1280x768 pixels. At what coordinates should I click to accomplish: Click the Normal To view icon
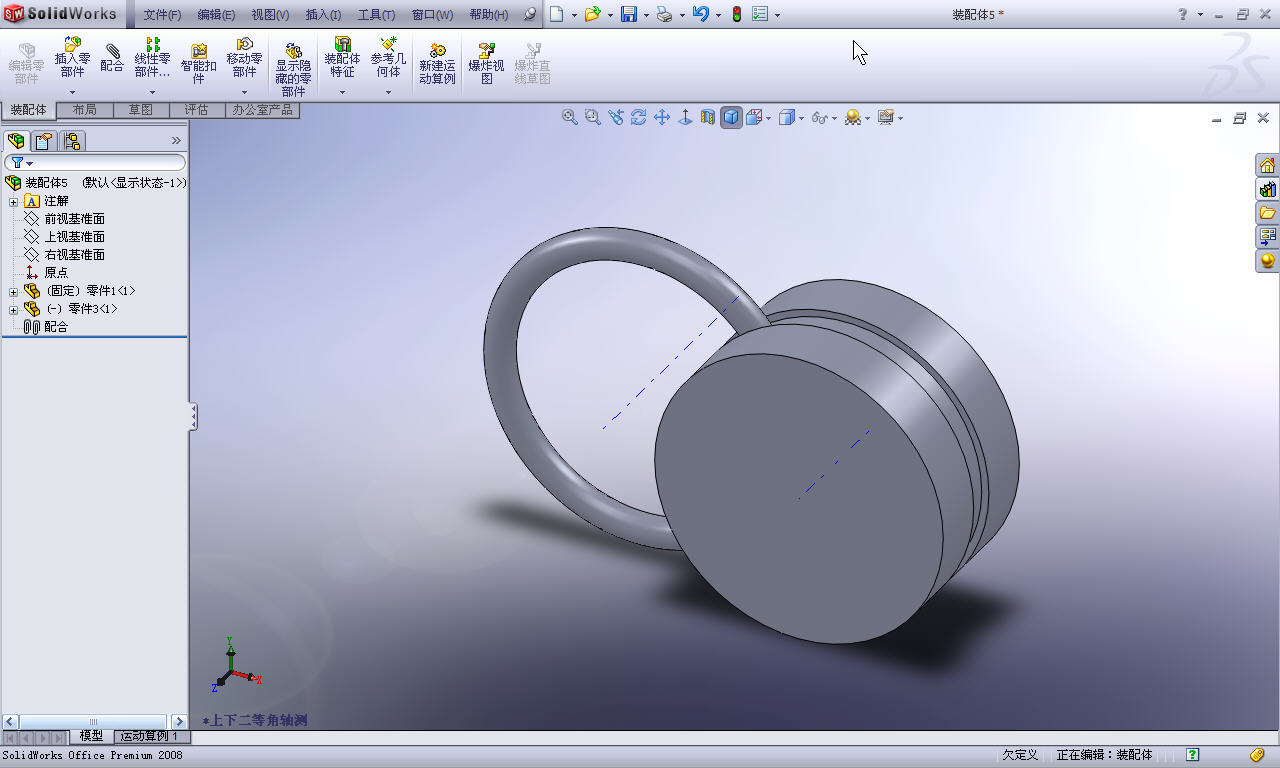685,117
